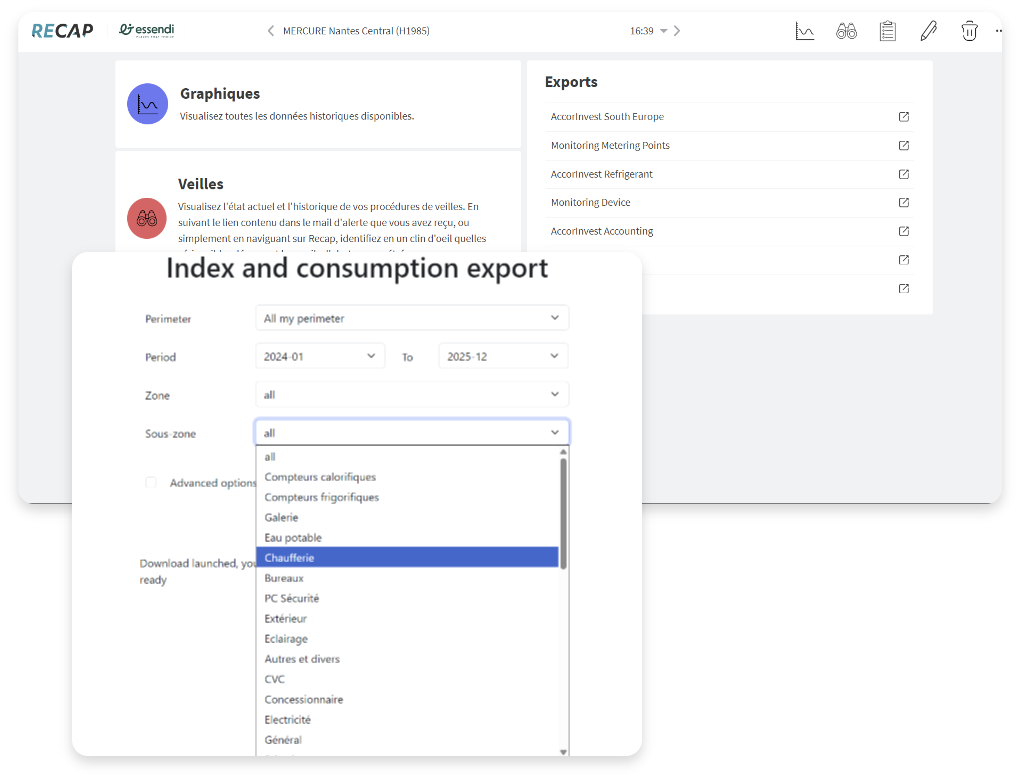
Task: Open the Zone dropdown
Action: point(411,395)
